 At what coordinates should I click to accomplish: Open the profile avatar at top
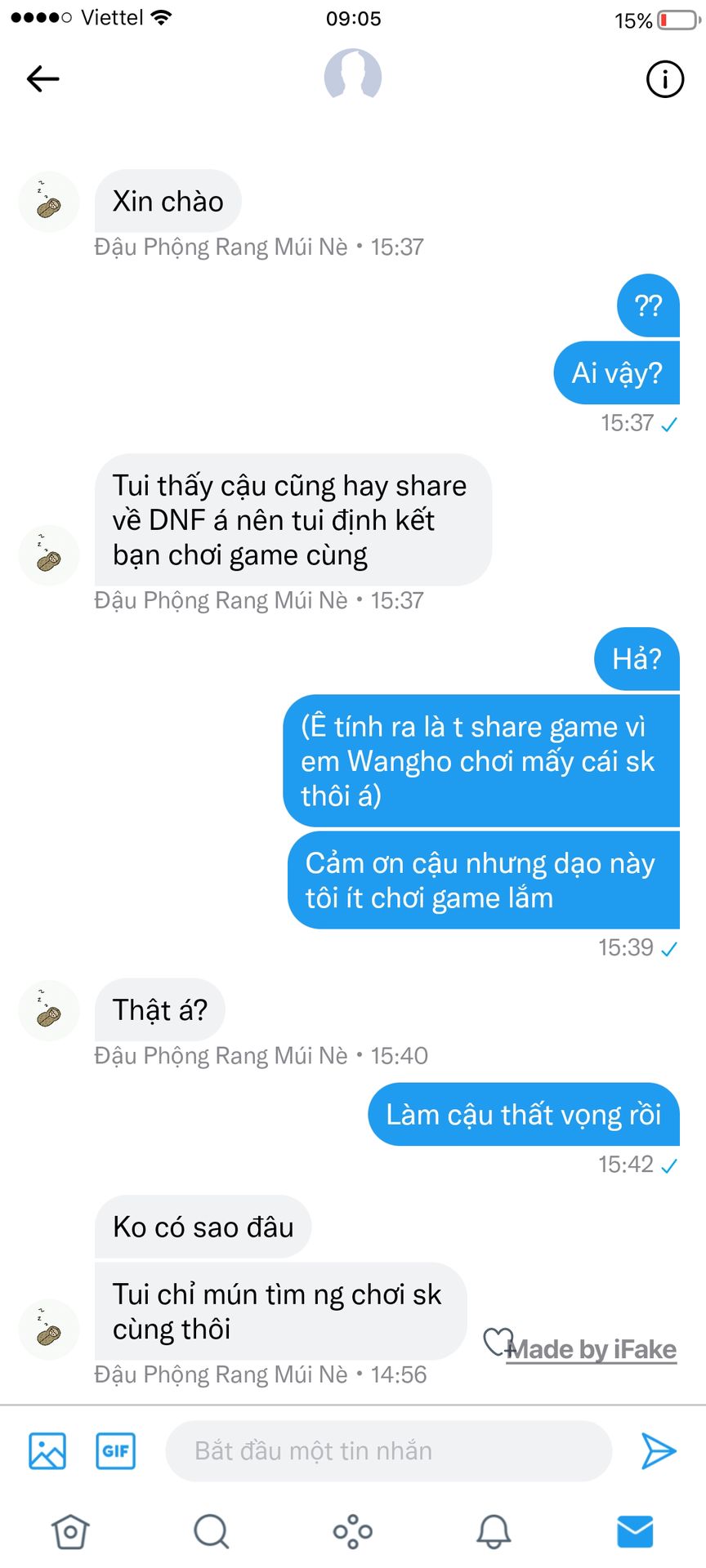pos(353,74)
